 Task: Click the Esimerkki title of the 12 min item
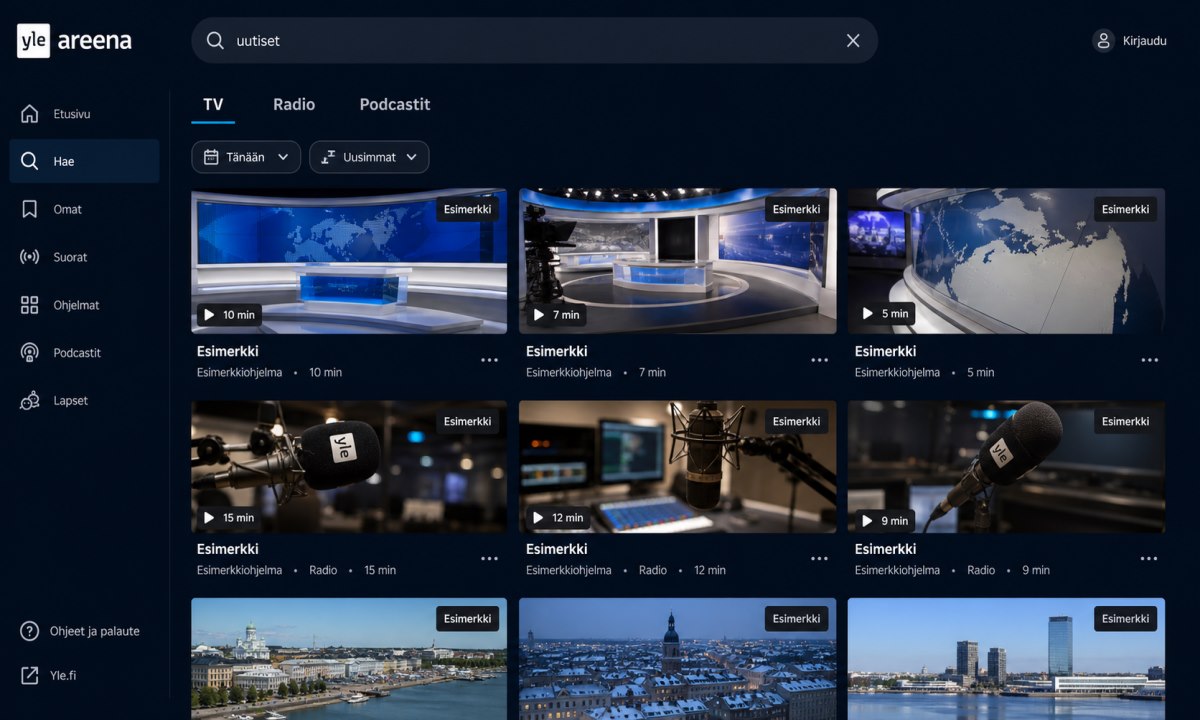[557, 549]
